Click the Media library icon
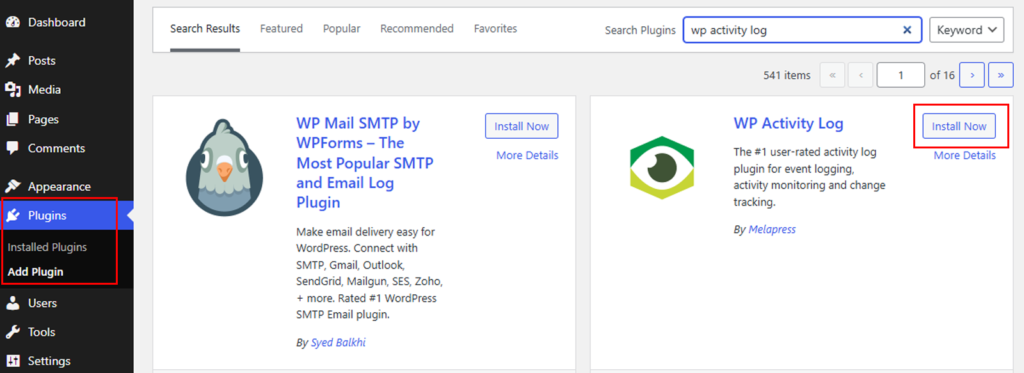This screenshot has height=373, width=1024. 12,89
